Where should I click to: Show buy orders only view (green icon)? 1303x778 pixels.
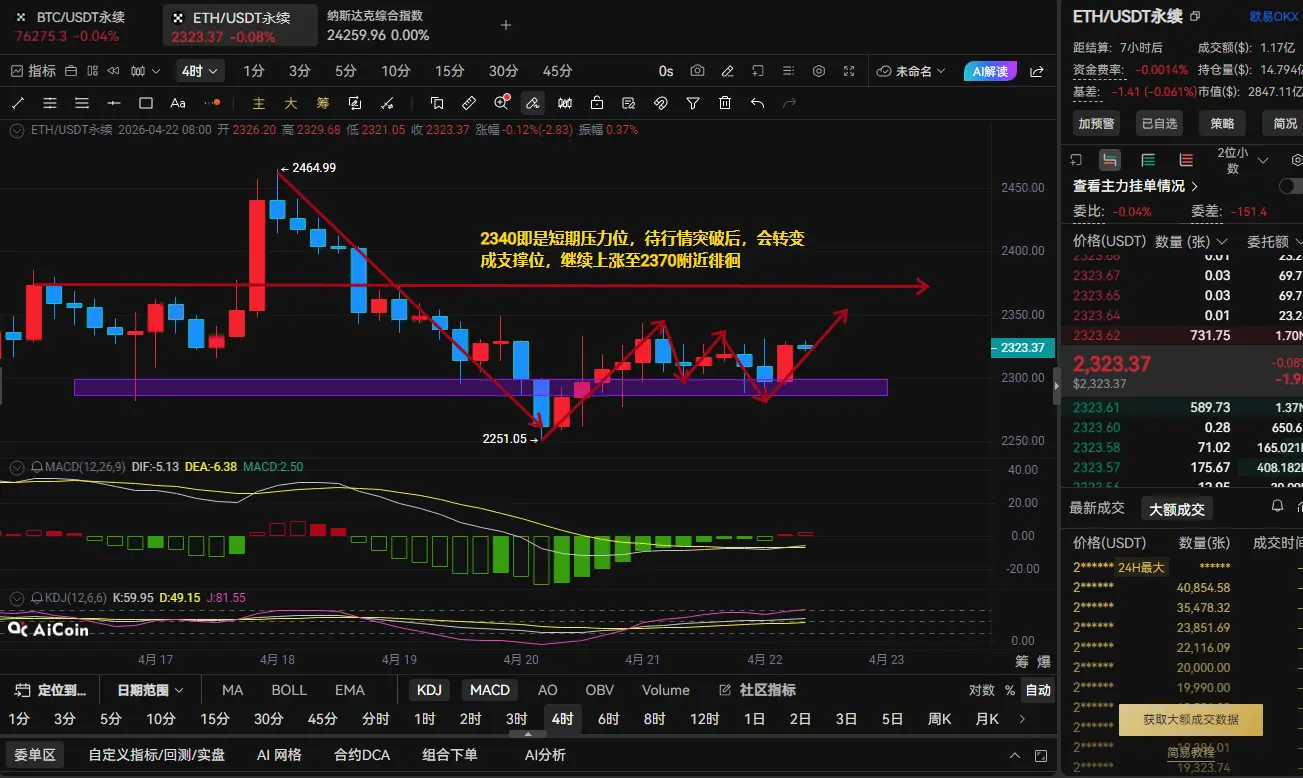point(1148,160)
